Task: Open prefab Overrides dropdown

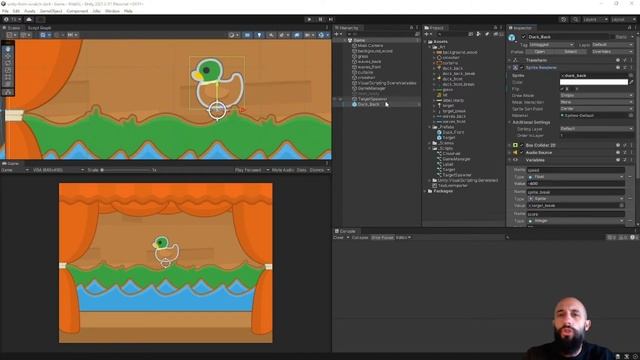Action: tap(611, 52)
